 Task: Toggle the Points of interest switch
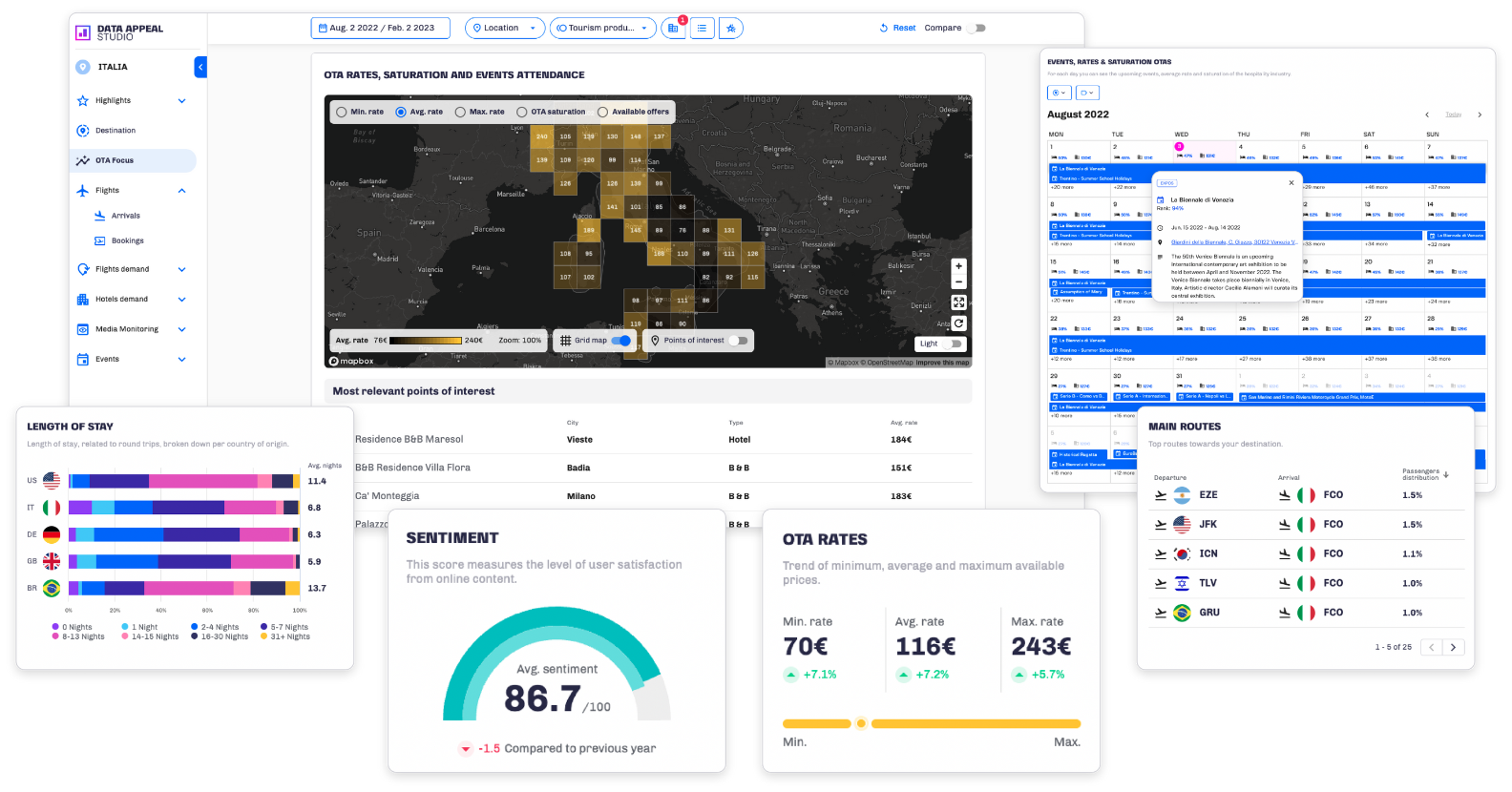738,341
